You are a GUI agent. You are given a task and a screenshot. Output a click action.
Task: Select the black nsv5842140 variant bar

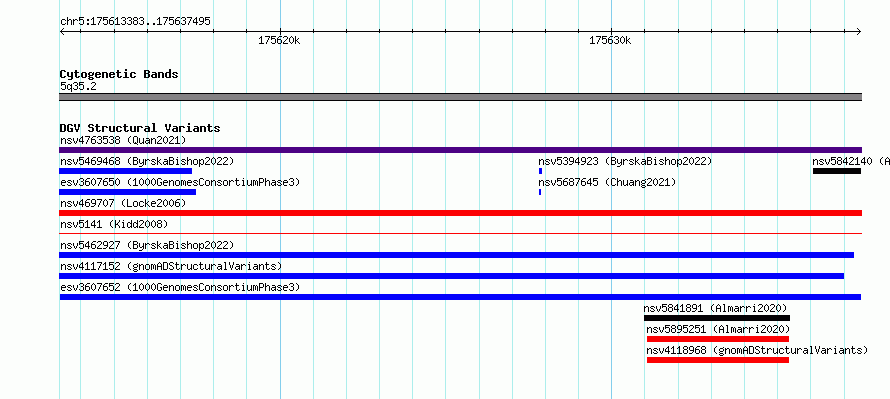(x=837, y=171)
